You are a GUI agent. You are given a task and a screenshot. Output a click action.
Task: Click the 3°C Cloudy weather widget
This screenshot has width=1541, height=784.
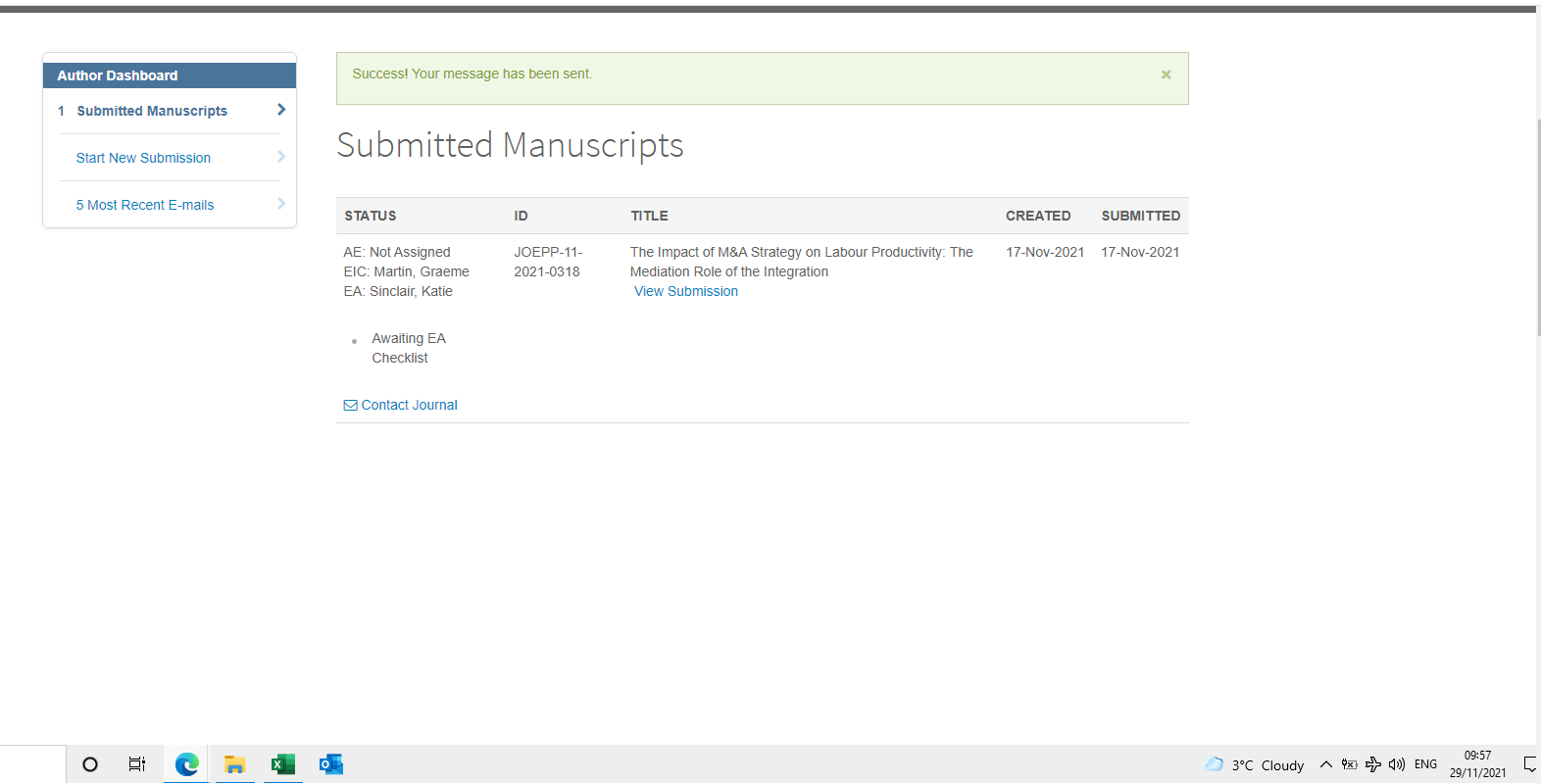pyautogui.click(x=1255, y=764)
